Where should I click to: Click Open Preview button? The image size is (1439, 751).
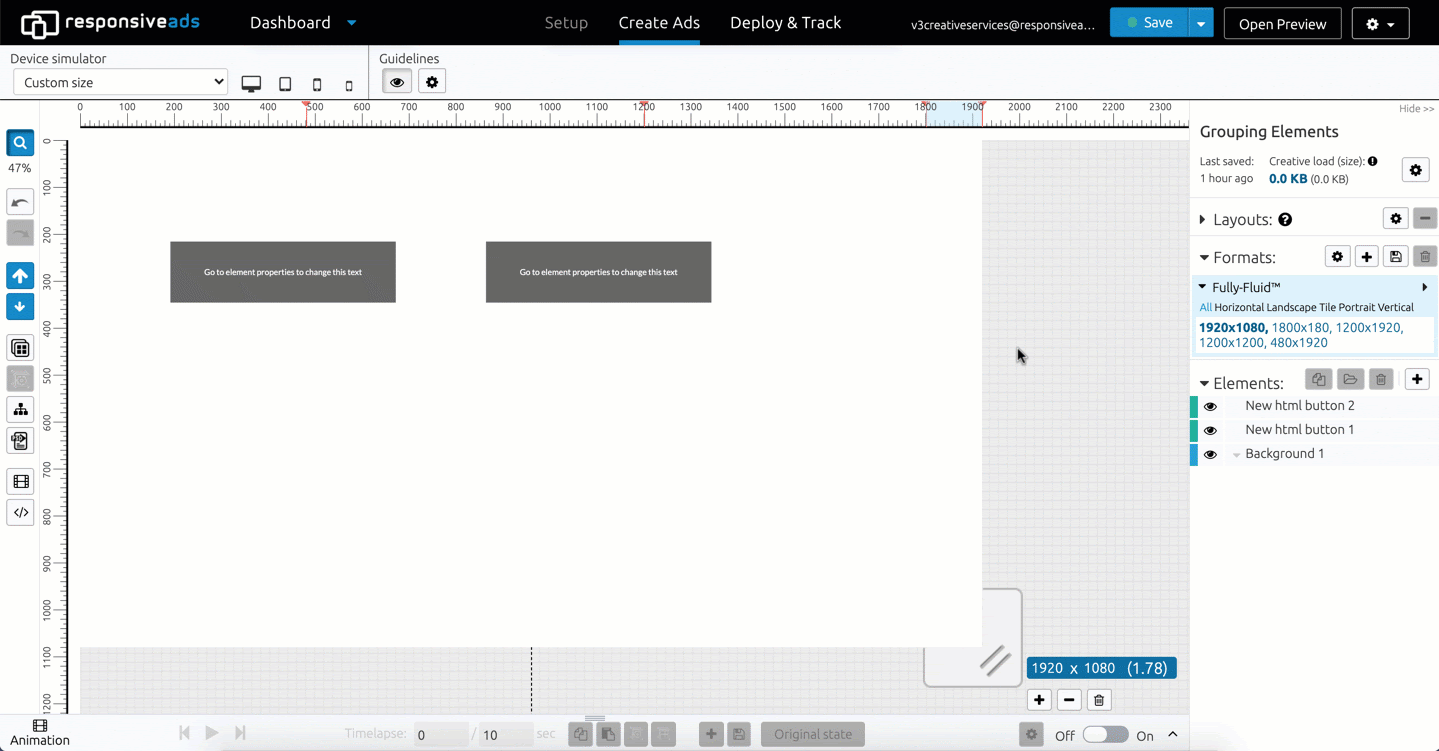click(x=1282, y=24)
